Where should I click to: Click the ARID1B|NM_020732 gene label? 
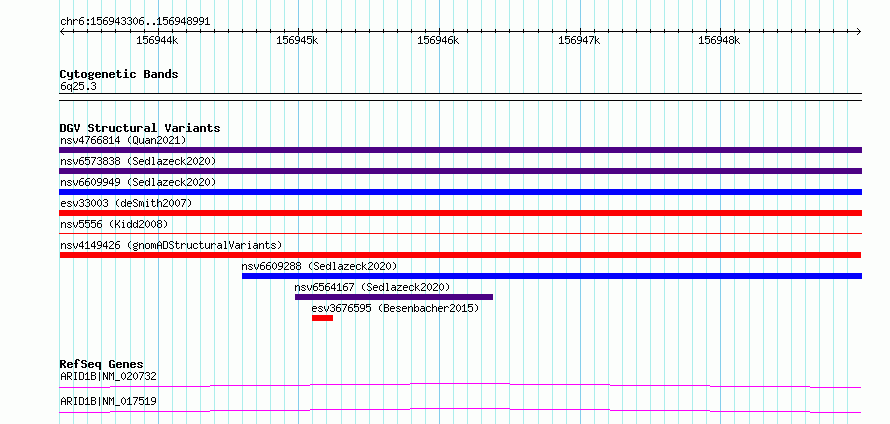[x=108, y=376]
